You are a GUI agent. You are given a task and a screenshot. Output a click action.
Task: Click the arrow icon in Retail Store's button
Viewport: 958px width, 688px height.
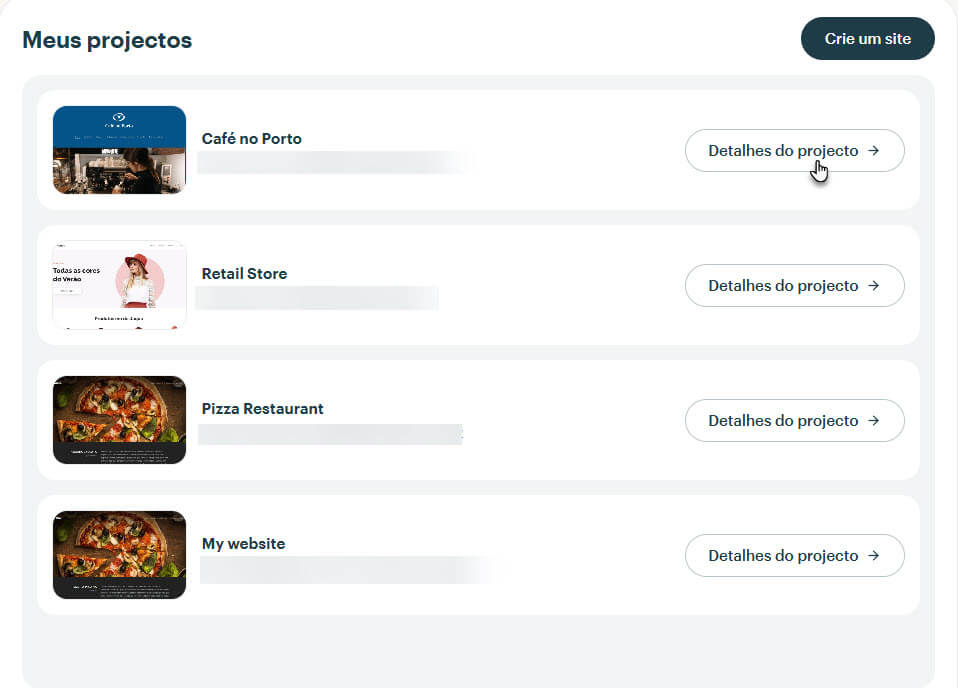[874, 285]
